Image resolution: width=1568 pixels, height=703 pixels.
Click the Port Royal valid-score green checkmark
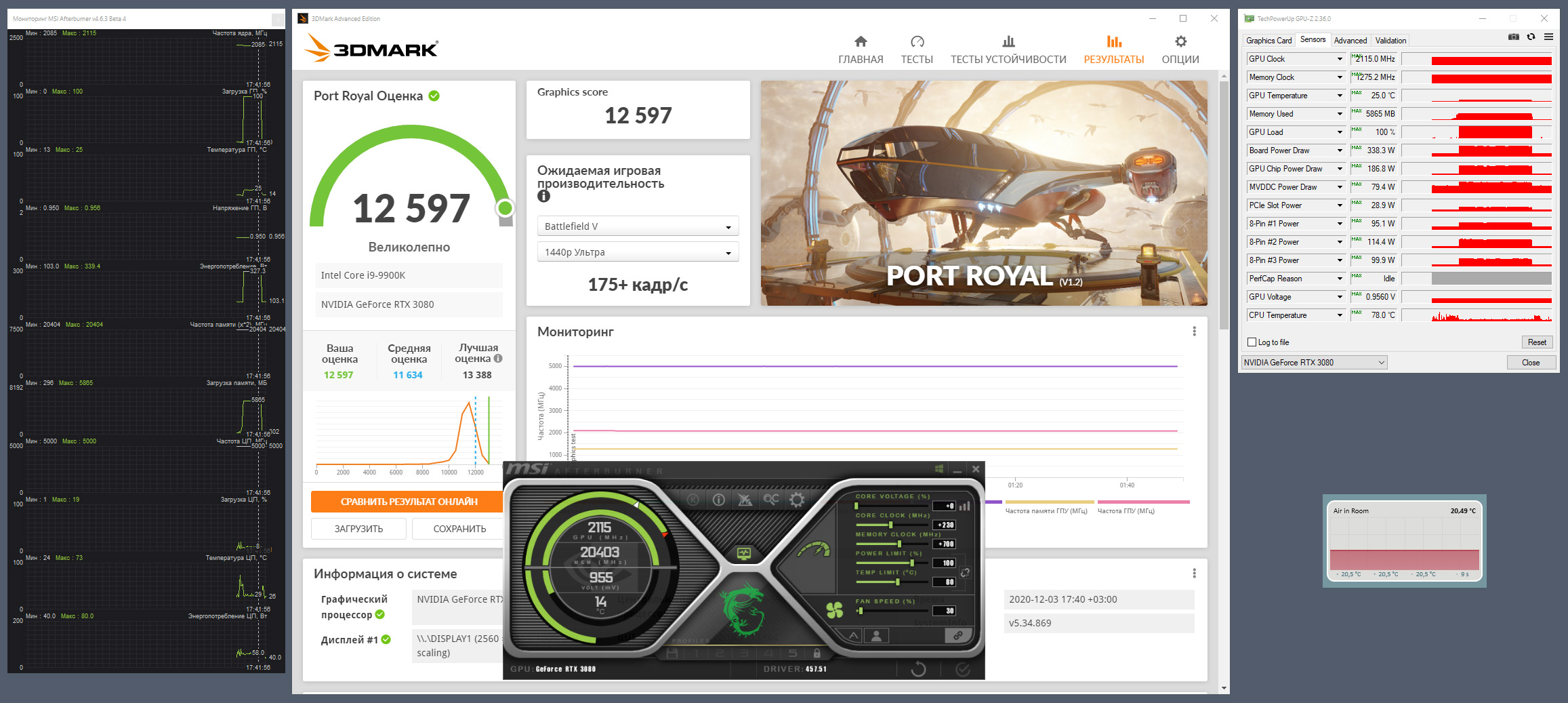pos(434,96)
